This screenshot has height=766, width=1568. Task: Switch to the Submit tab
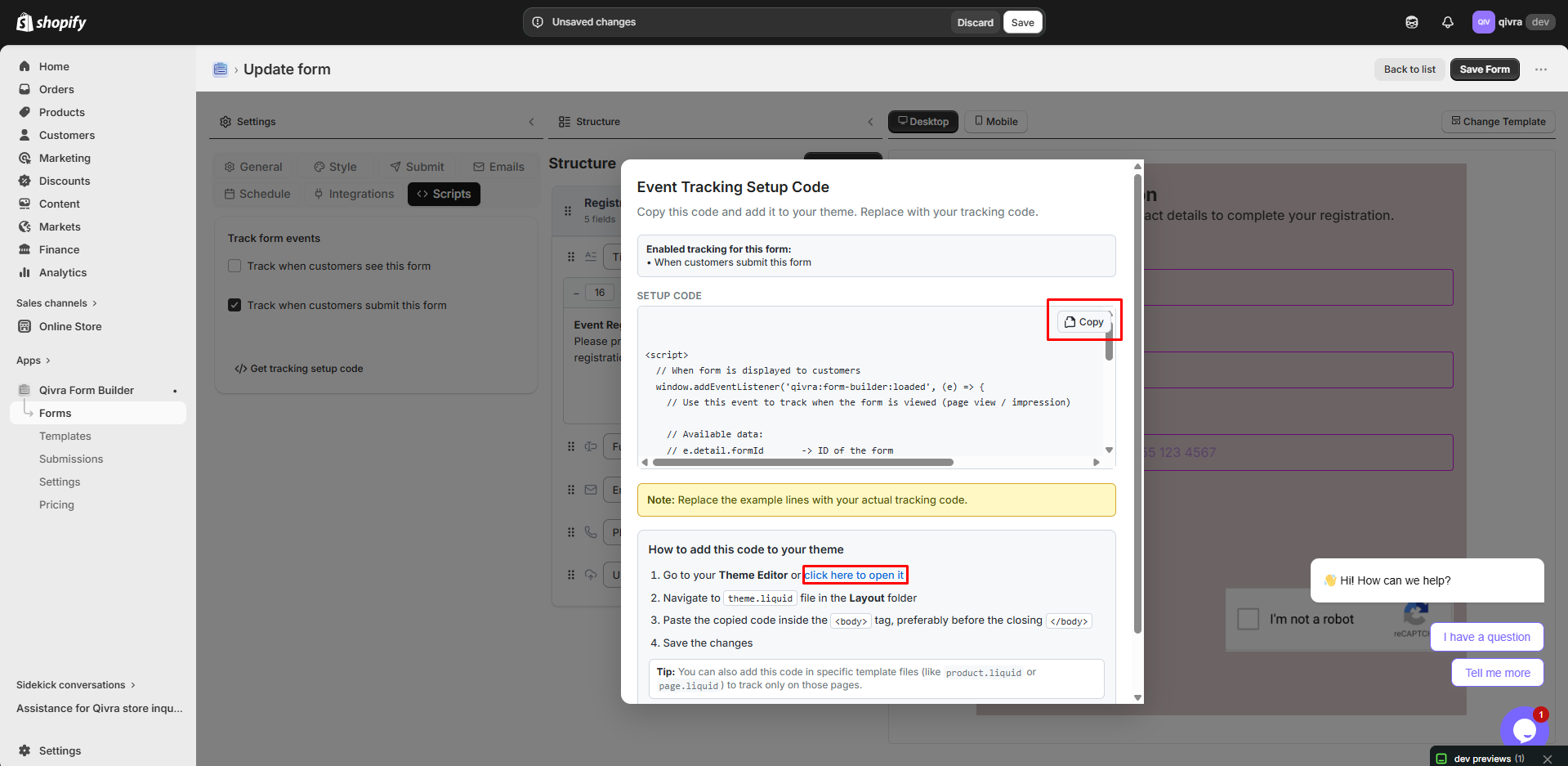(417, 167)
